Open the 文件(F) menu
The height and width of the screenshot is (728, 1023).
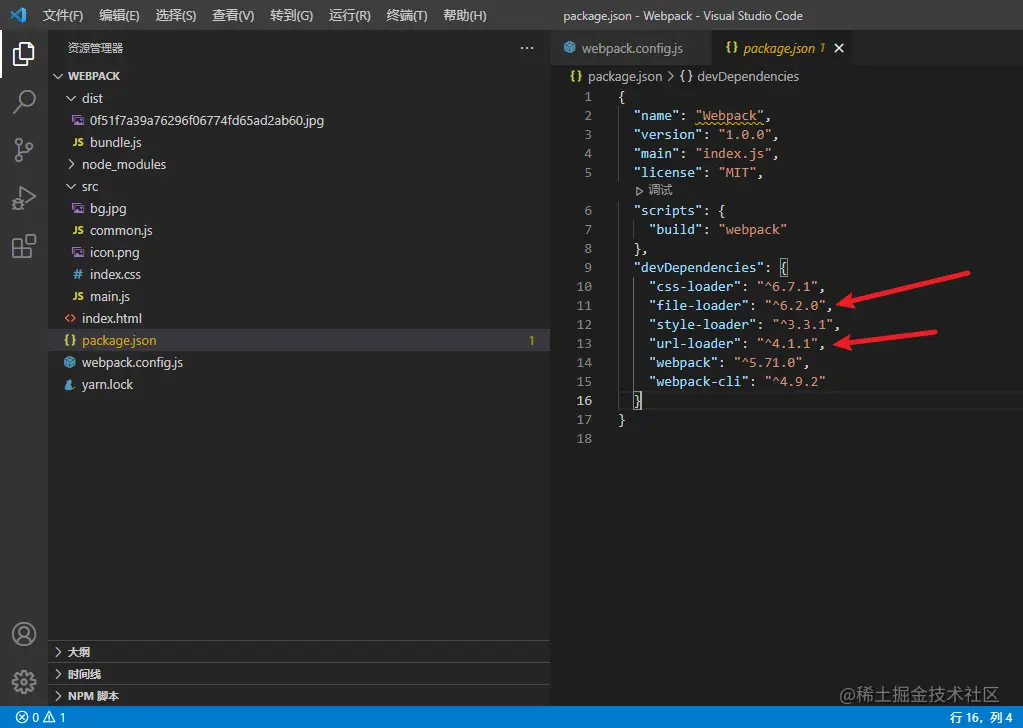63,16
